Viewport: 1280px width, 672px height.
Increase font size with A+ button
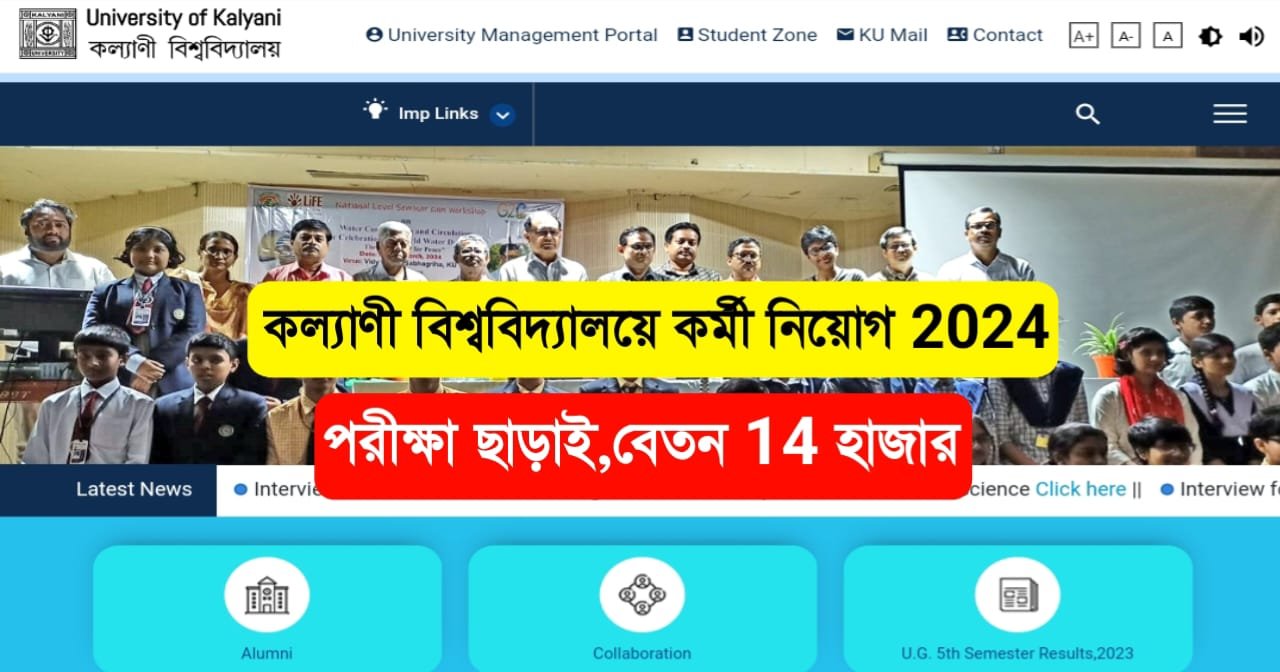point(1083,36)
